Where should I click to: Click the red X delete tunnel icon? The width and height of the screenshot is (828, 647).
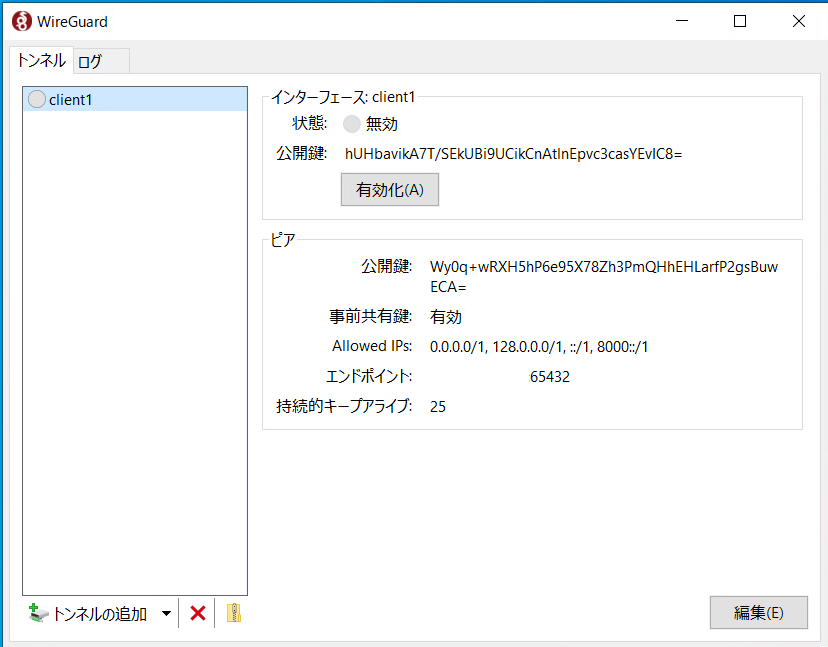pyautogui.click(x=197, y=613)
